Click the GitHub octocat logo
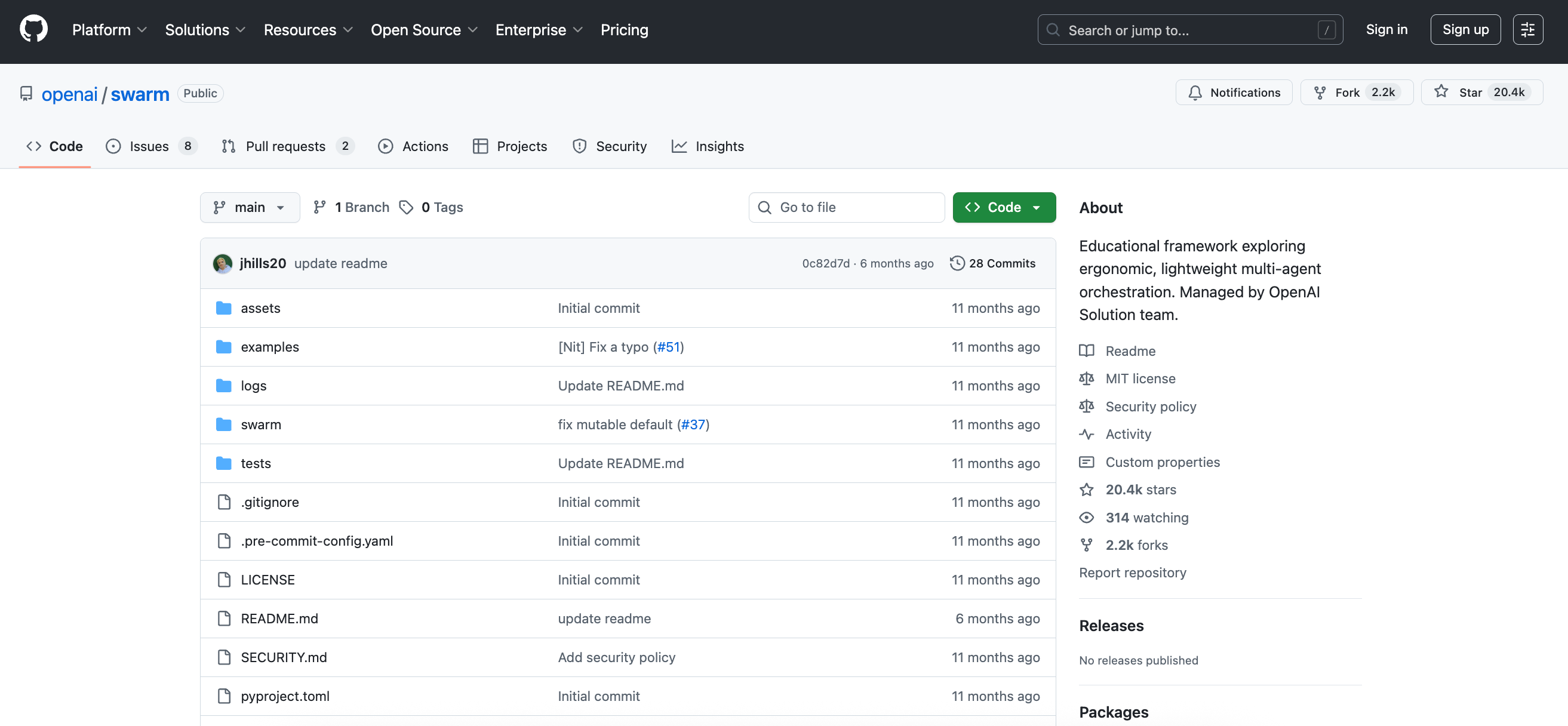The height and width of the screenshot is (726, 1568). tap(33, 29)
